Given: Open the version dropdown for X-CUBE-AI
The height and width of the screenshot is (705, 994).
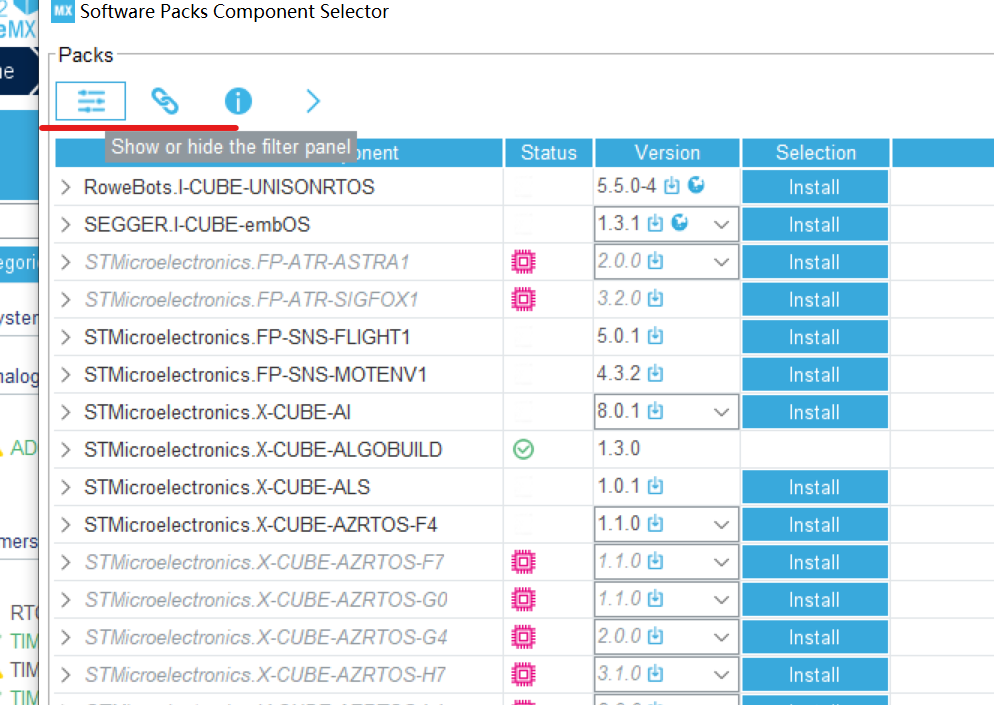Looking at the screenshot, I should click(725, 411).
